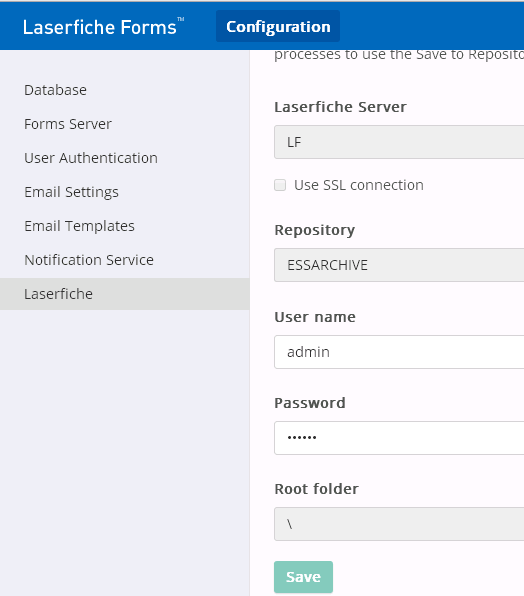
Task: Go to User Authentication settings
Action: click(x=91, y=158)
